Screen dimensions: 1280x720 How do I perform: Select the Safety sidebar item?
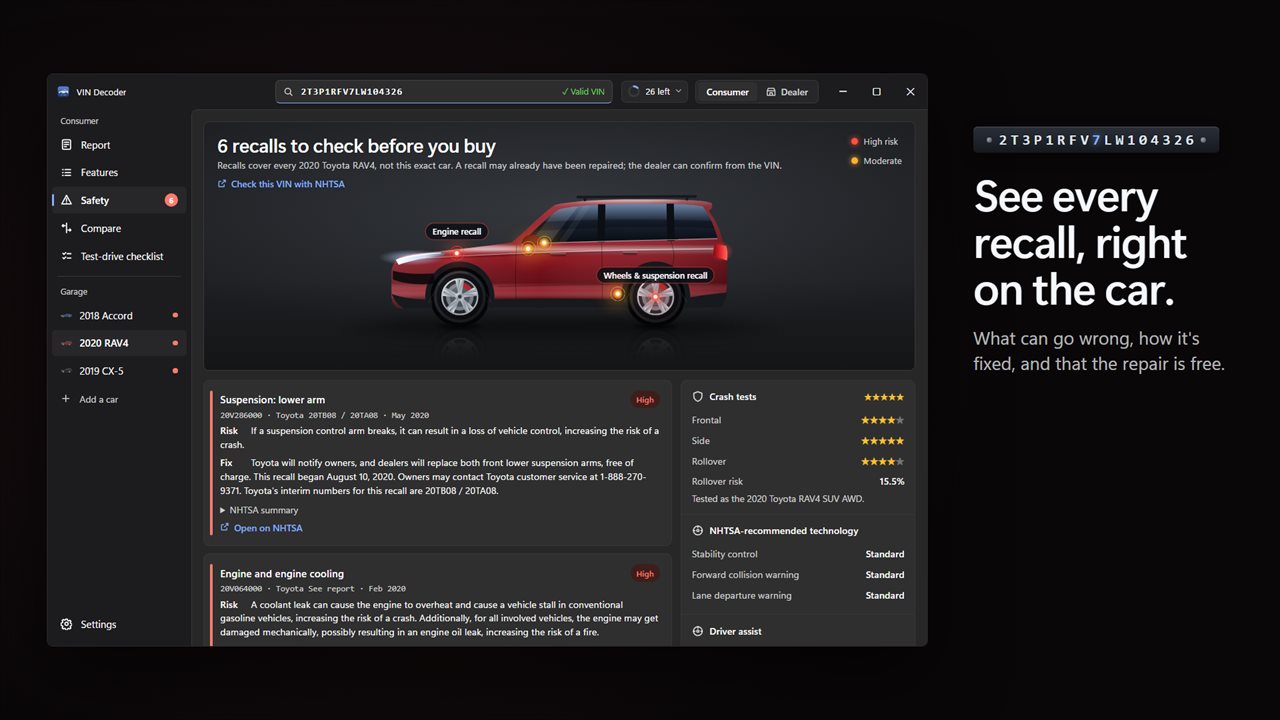(119, 200)
